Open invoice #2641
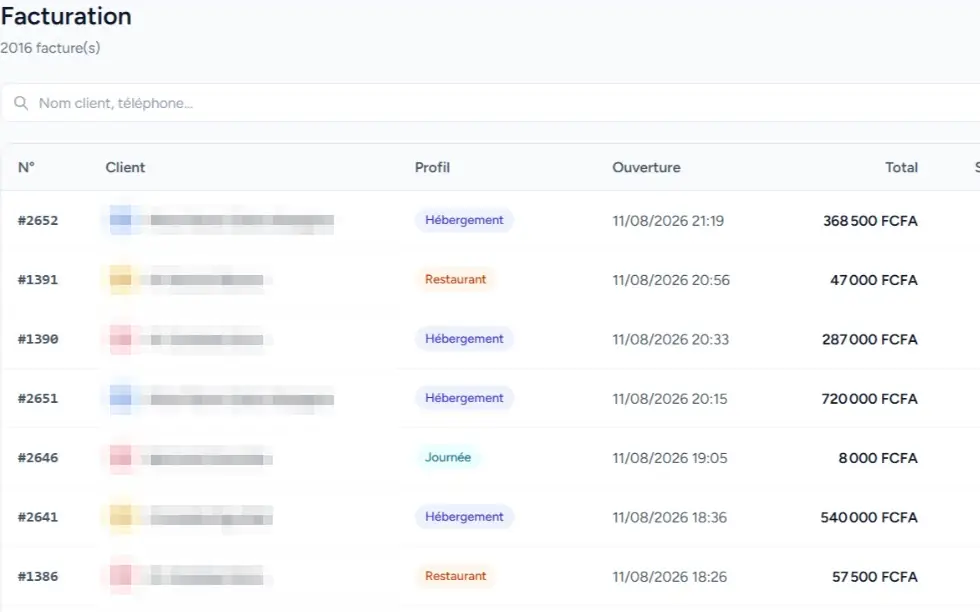980x612 pixels. [38, 518]
